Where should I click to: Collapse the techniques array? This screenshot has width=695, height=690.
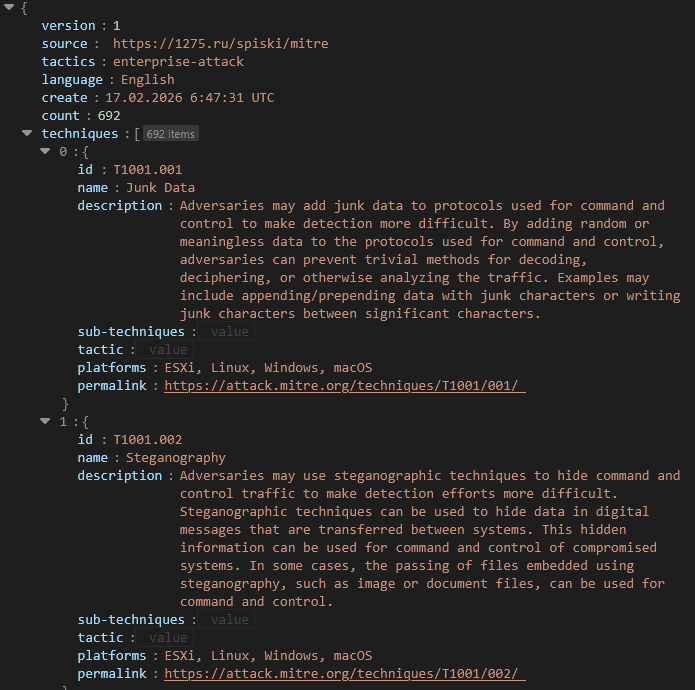pos(27,133)
